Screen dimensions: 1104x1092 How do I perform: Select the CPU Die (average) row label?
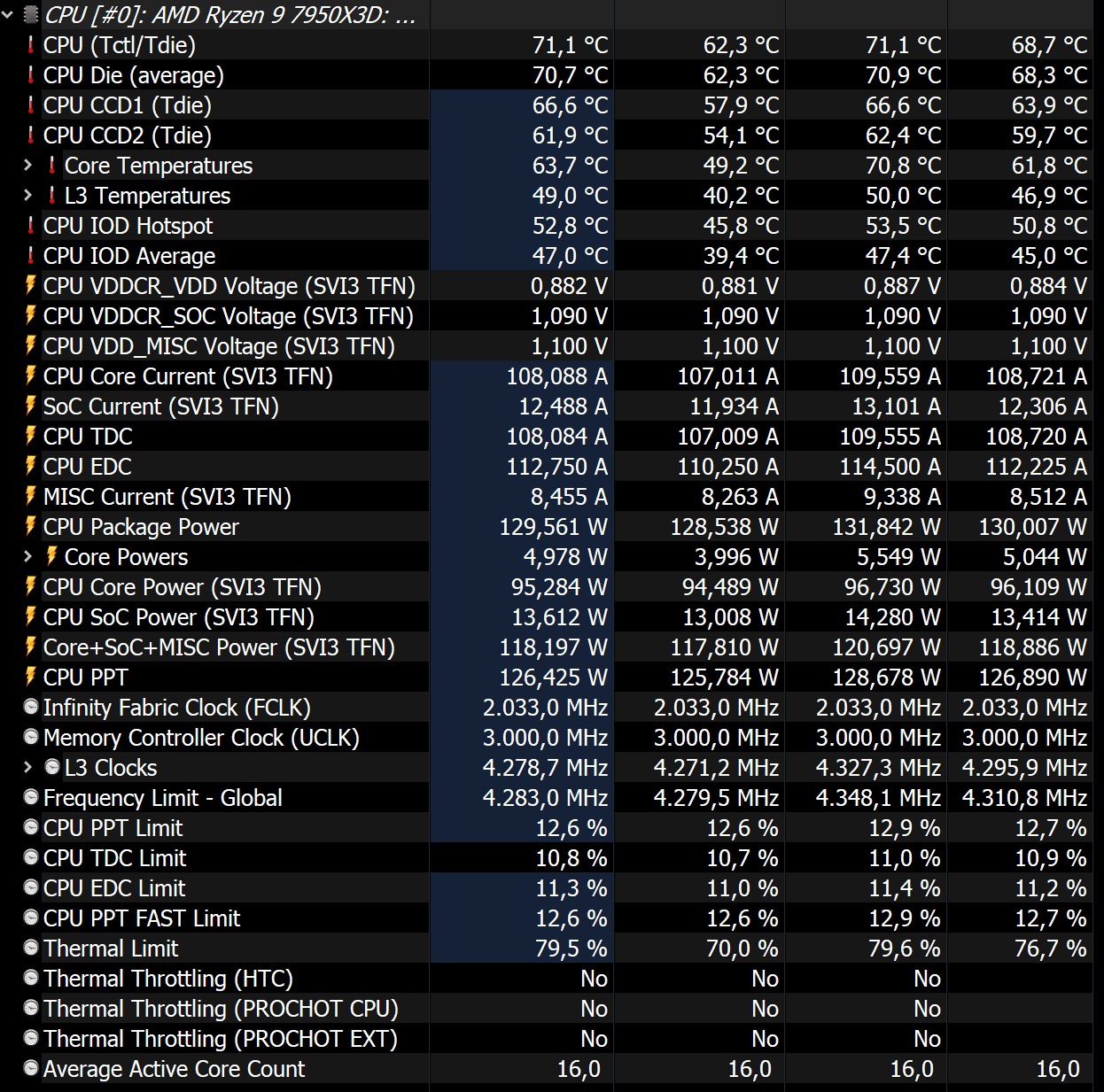(134, 75)
